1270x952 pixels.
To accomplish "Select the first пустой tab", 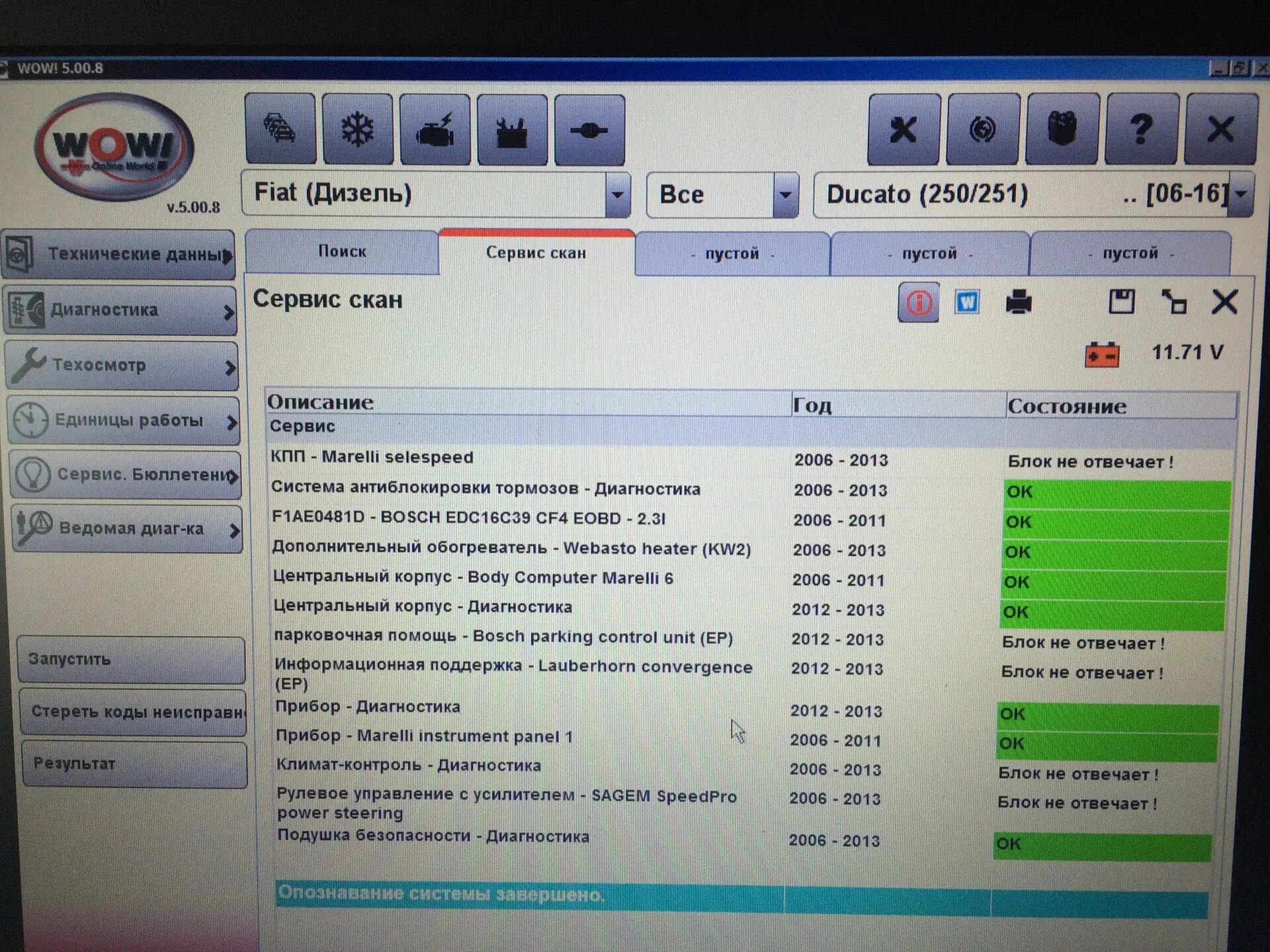I will [732, 254].
